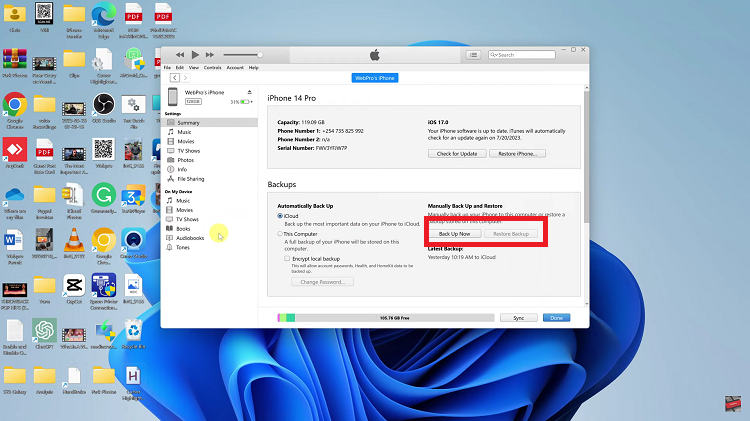Open the Edit menu
This screenshot has width=750, height=421.
pyautogui.click(x=180, y=68)
